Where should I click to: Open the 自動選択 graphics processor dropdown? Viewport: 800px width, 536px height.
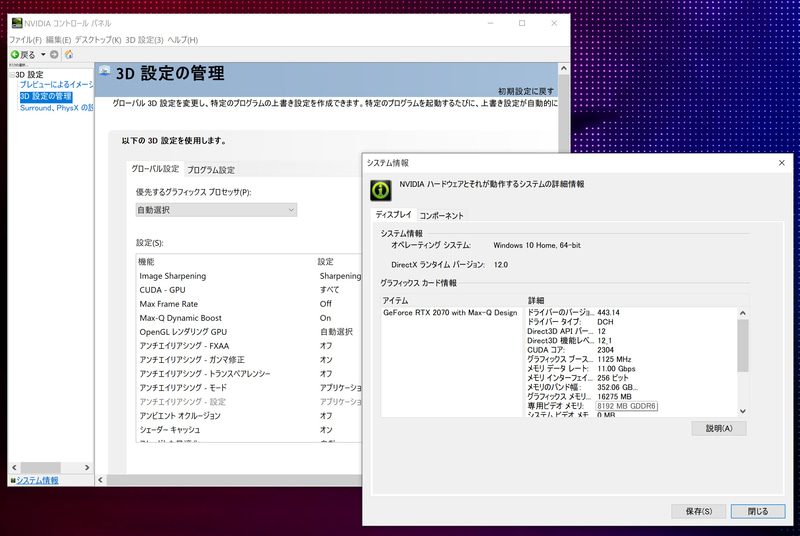coord(216,210)
